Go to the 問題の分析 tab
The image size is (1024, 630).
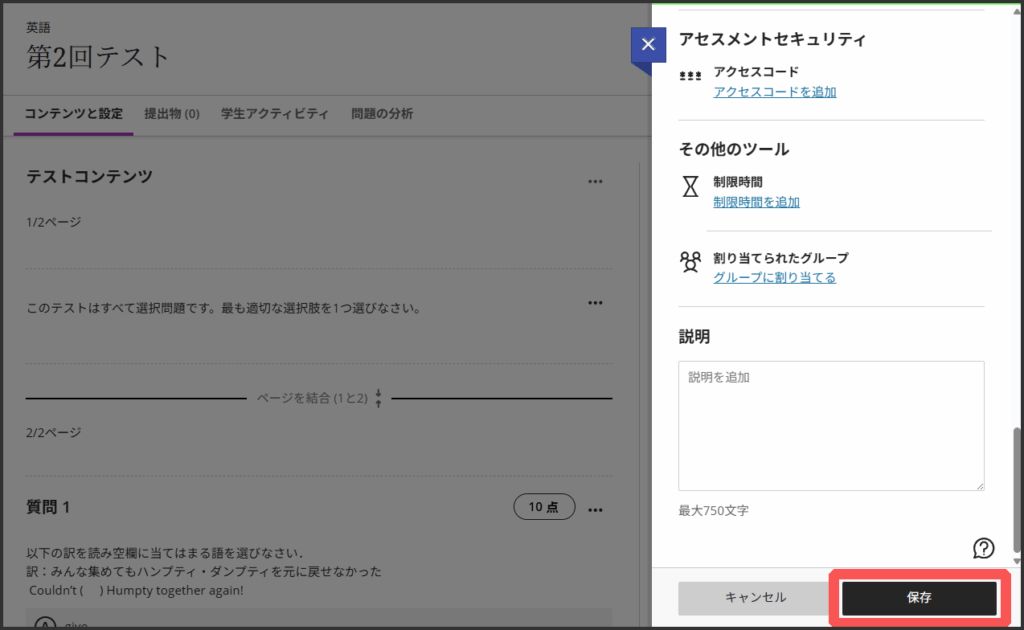pyautogui.click(x=382, y=114)
